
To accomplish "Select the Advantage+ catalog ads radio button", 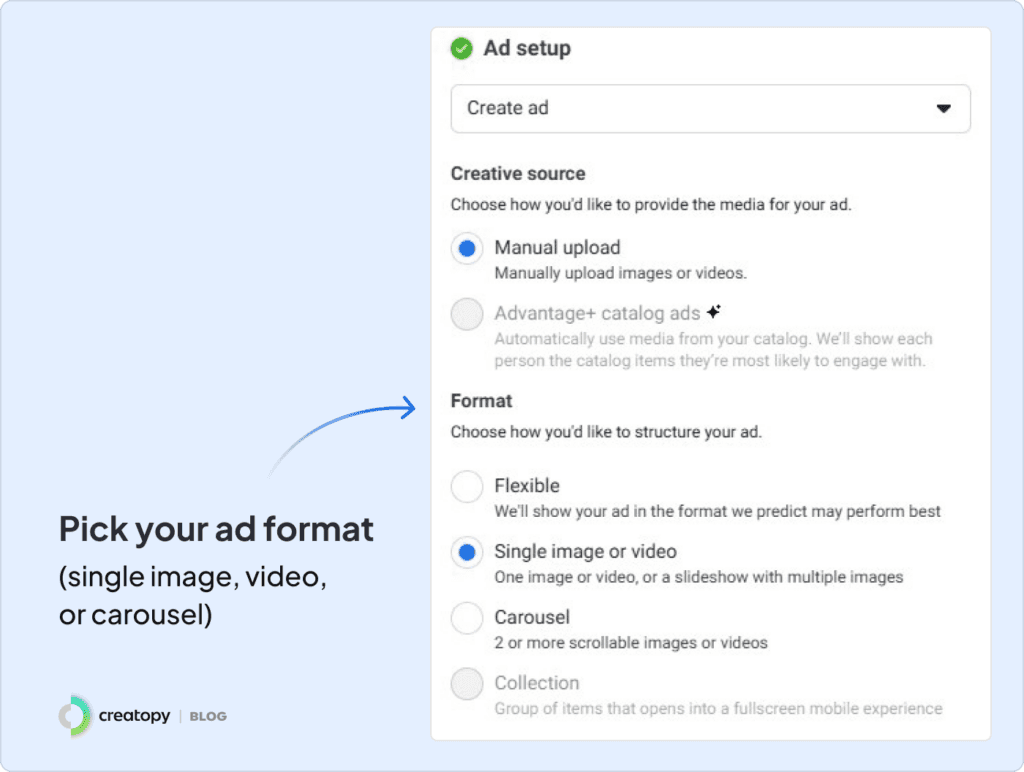I will pyautogui.click(x=467, y=314).
